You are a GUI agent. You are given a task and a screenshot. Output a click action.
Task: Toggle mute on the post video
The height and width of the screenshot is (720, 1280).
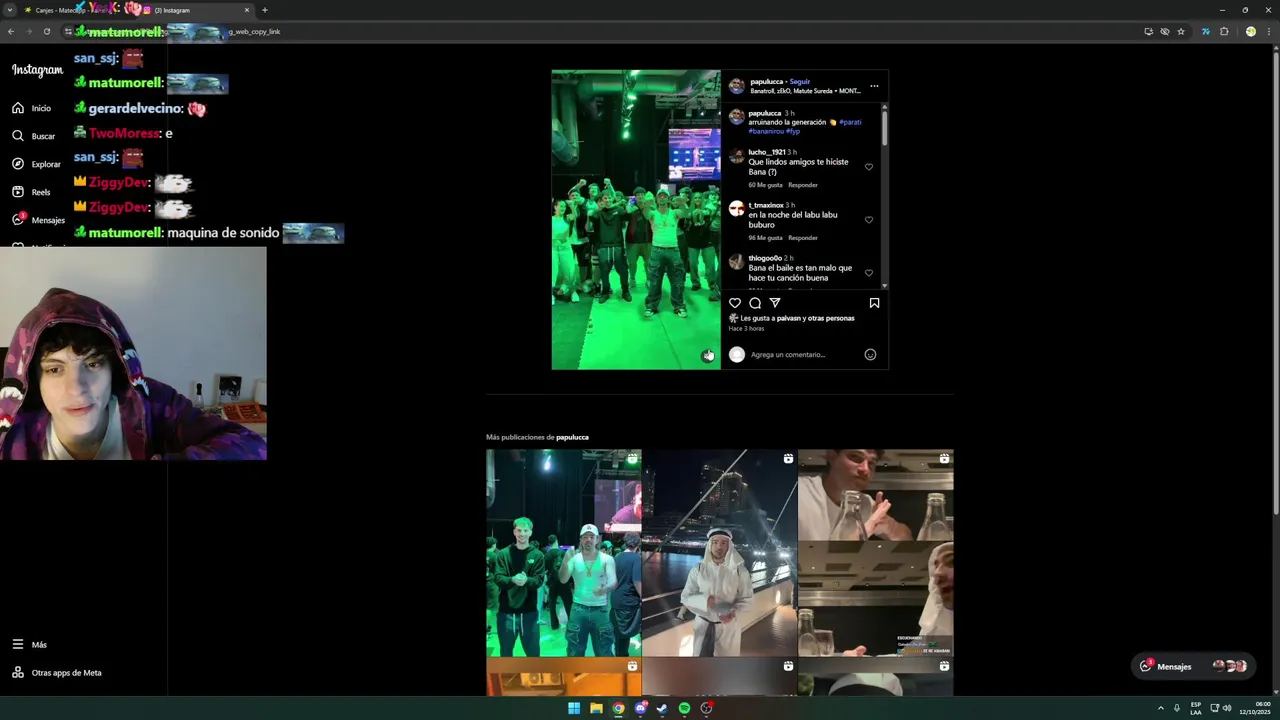pyautogui.click(x=708, y=356)
